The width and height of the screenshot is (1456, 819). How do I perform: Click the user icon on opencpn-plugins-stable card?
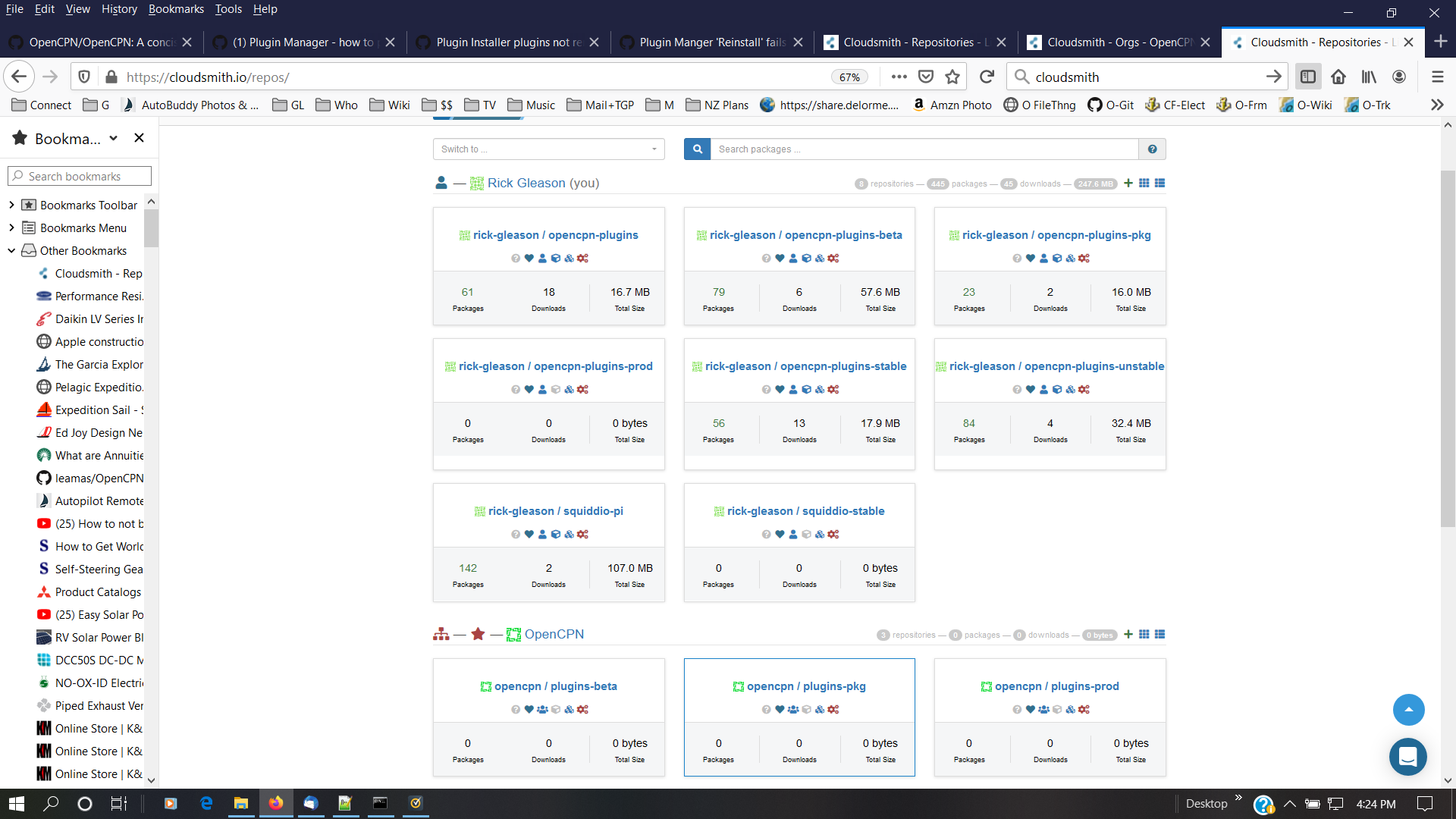(x=793, y=390)
